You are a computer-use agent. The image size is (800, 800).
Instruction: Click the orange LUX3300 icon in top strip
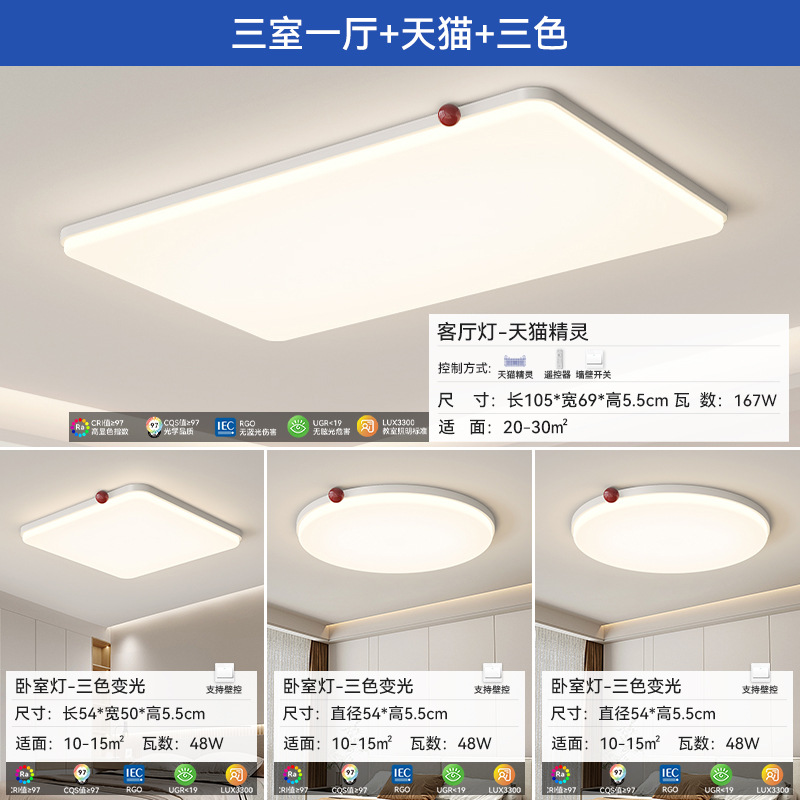367,427
